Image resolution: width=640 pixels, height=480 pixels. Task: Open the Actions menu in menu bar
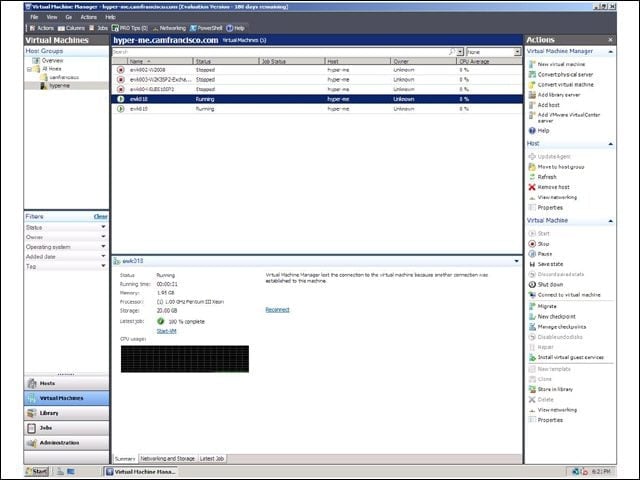click(x=89, y=17)
